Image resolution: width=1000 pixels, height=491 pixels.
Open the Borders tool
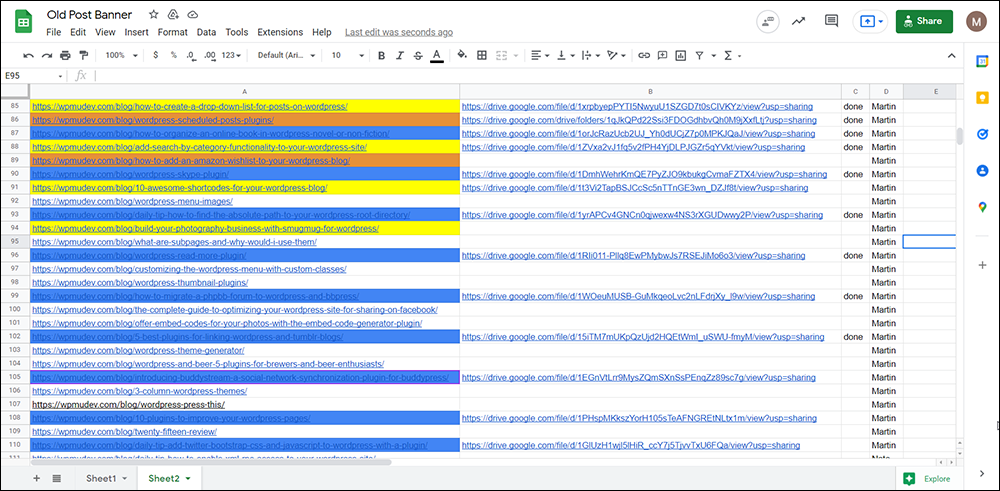click(x=482, y=55)
